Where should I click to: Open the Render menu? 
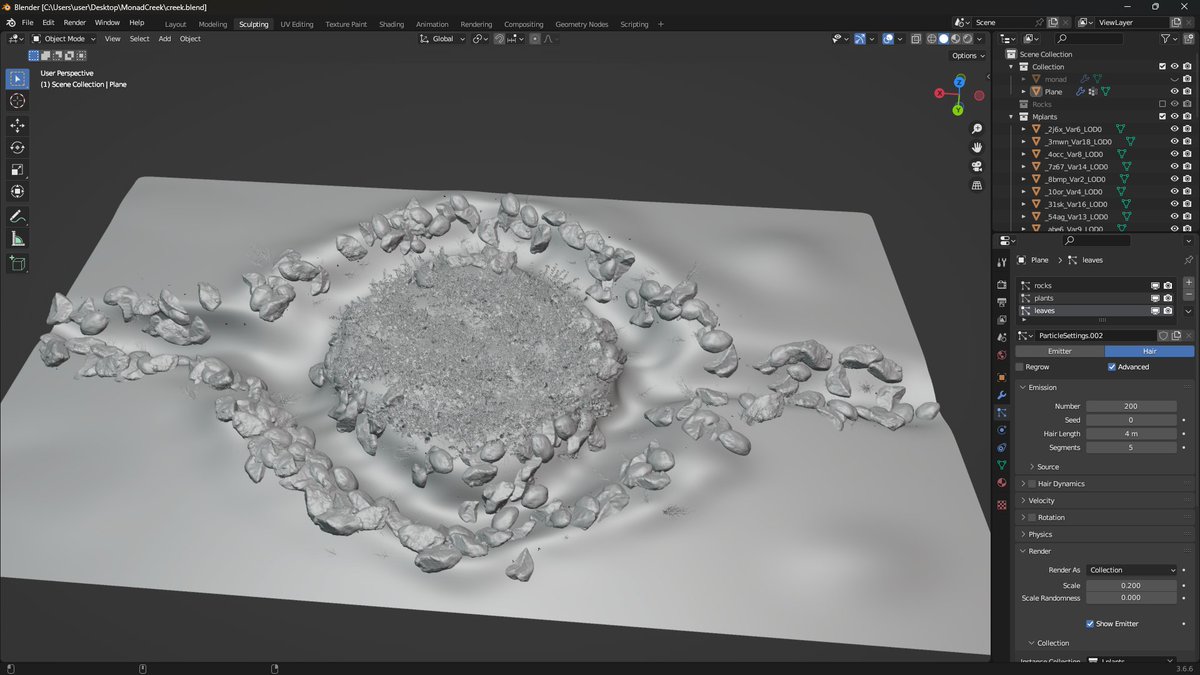(75, 22)
